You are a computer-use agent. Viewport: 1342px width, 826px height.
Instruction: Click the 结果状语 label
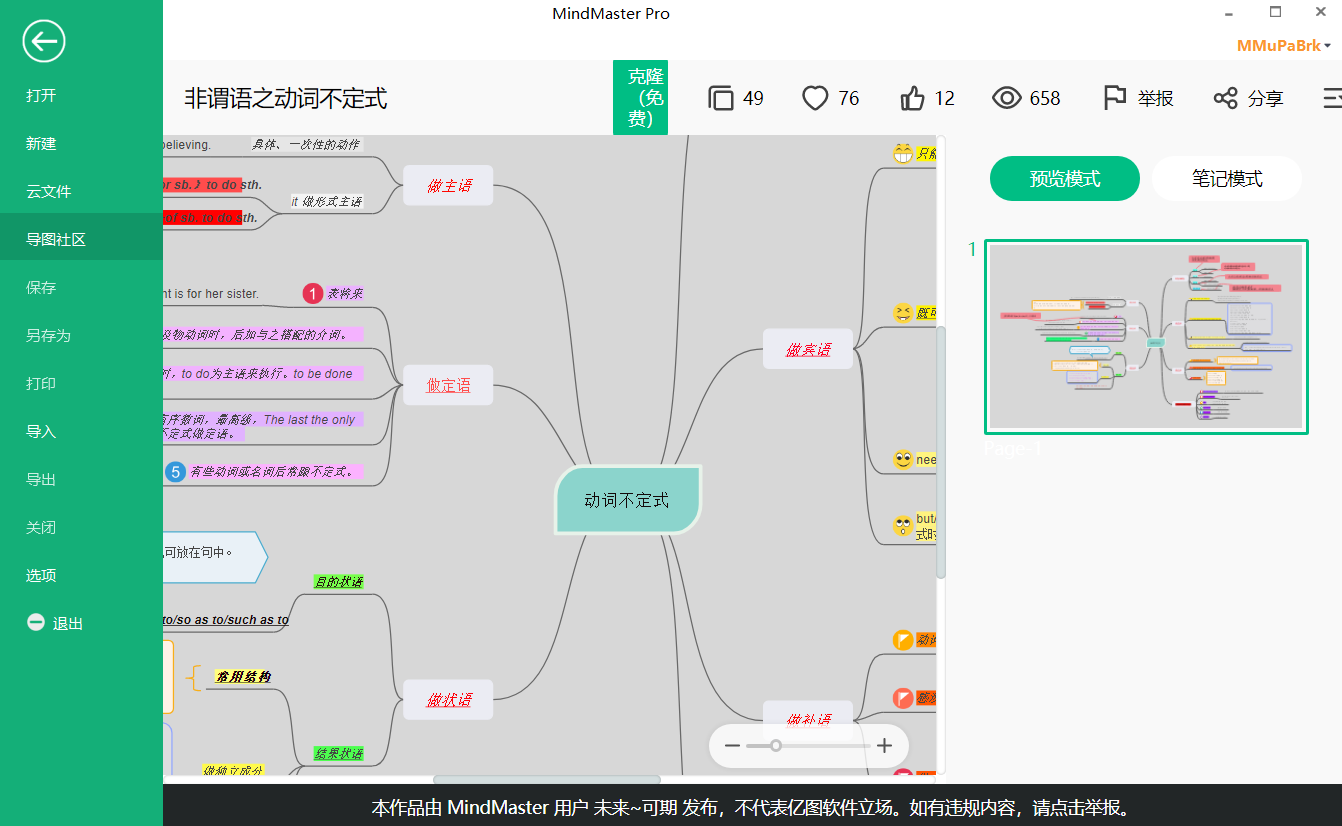click(x=338, y=753)
